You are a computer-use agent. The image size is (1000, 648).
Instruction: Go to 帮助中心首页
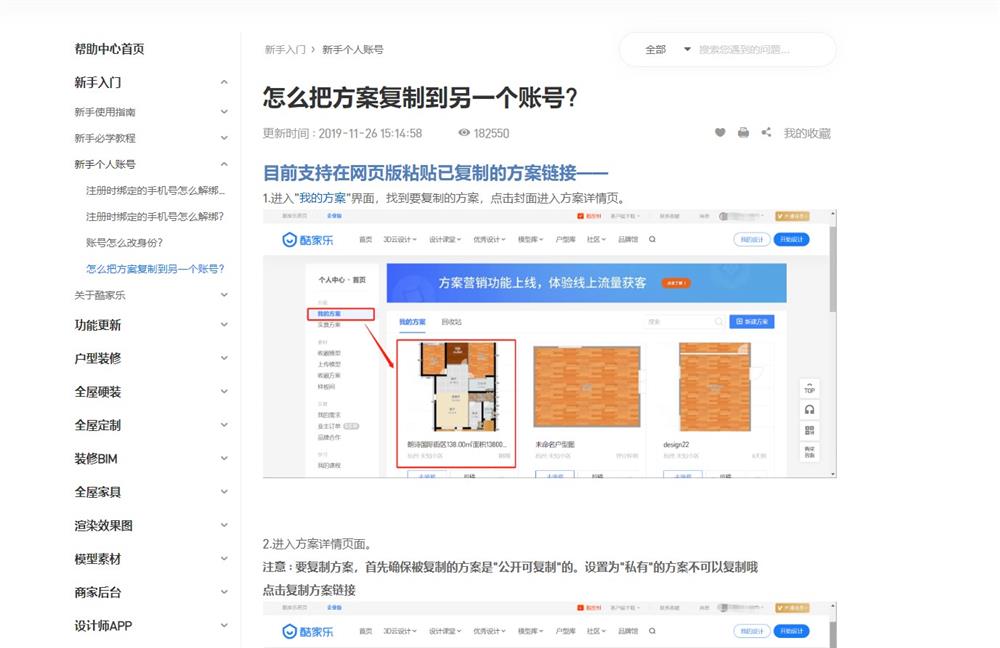(x=109, y=49)
